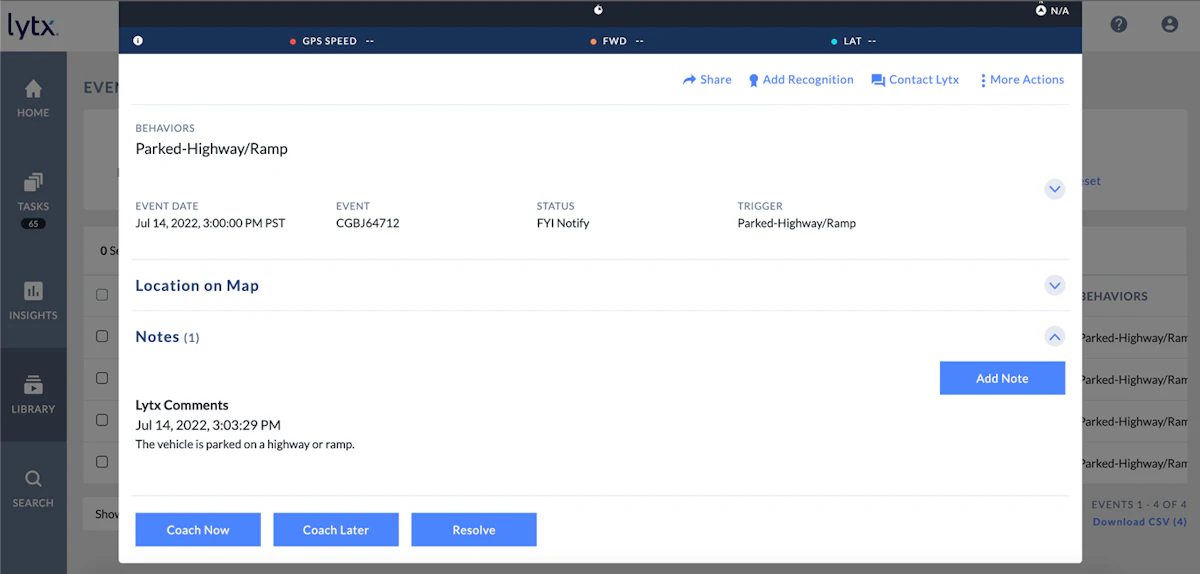The image size is (1200, 574).
Task: Open the Library sidebar icon
Action: point(33,385)
